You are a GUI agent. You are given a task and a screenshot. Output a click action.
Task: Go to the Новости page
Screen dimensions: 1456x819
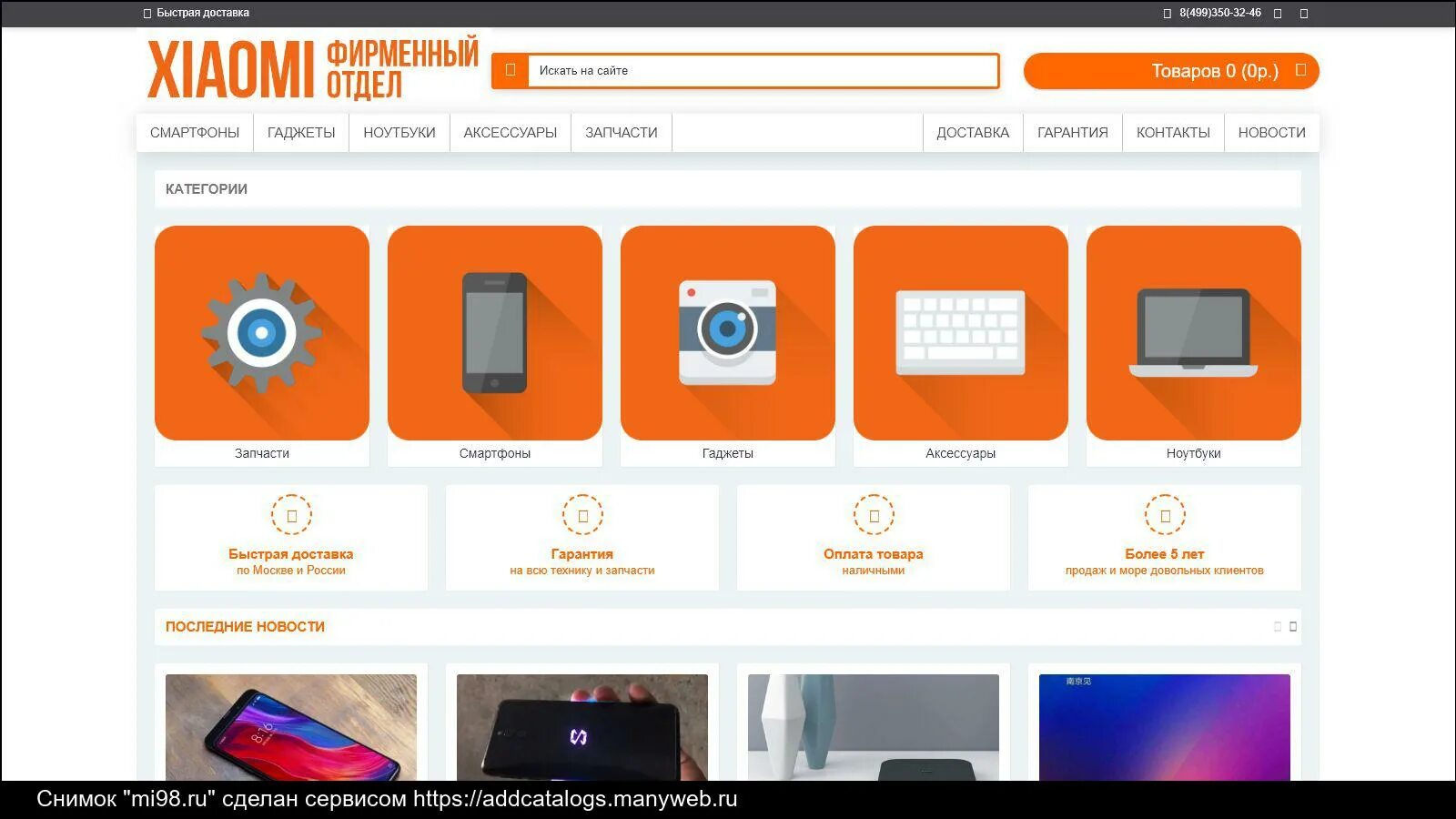pos(1272,133)
